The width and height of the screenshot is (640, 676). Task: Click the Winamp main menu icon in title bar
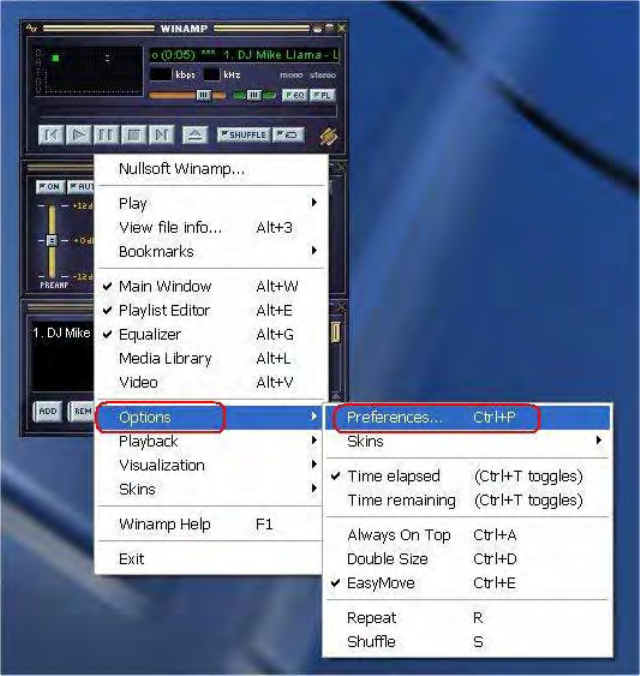31,28
